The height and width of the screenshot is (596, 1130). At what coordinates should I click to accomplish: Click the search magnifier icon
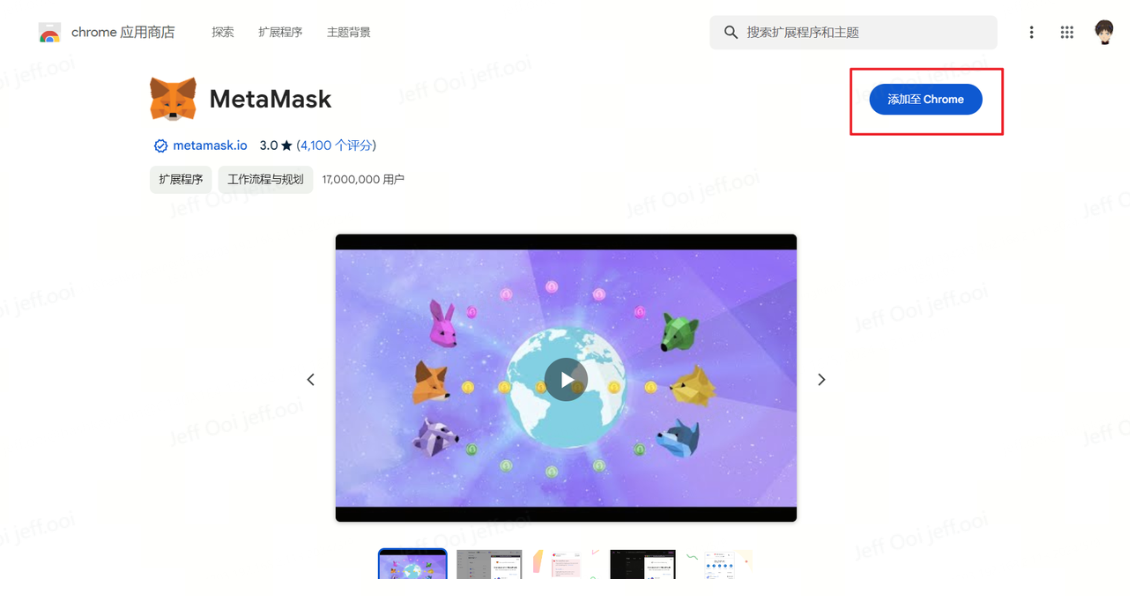click(731, 32)
